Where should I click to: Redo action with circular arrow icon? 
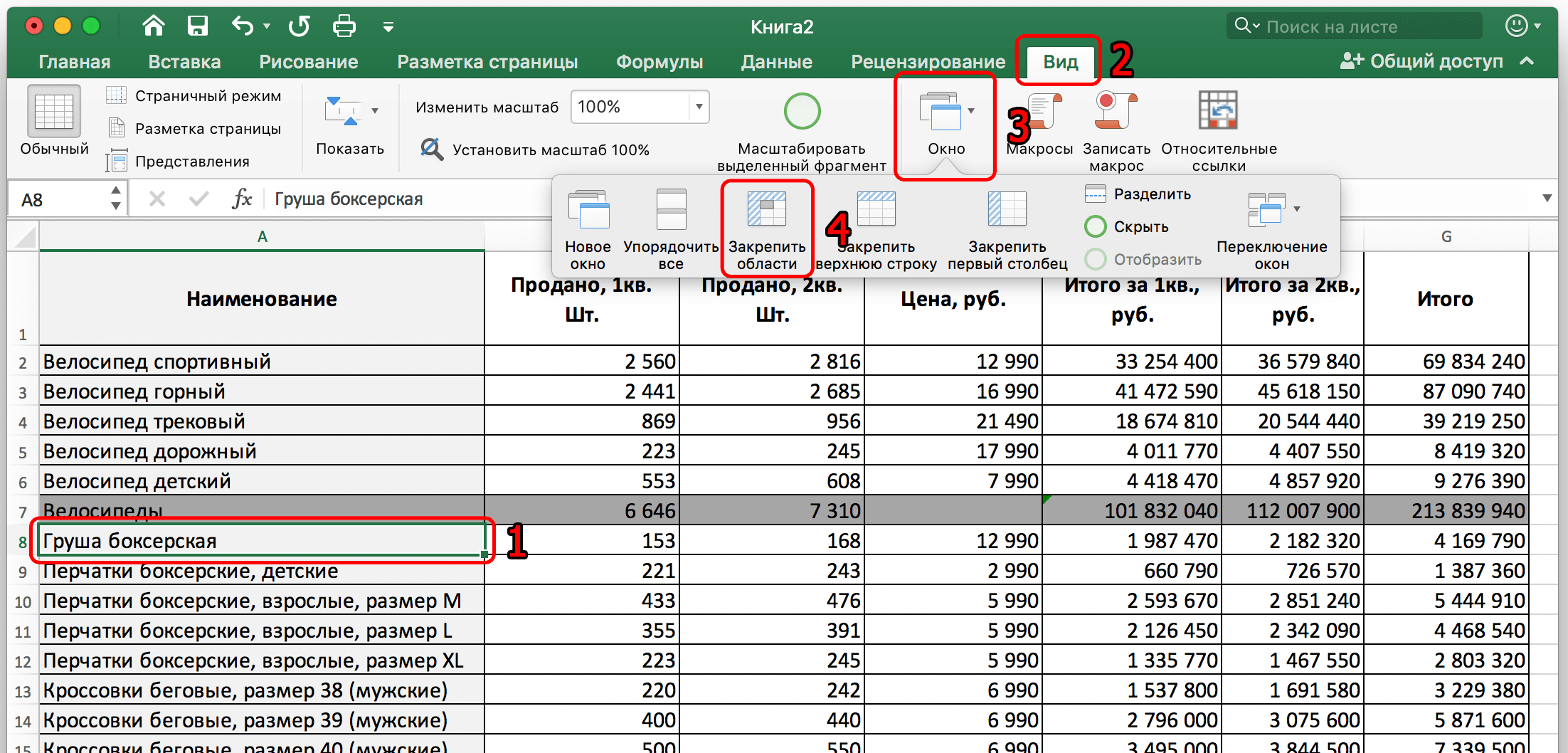coord(299,26)
